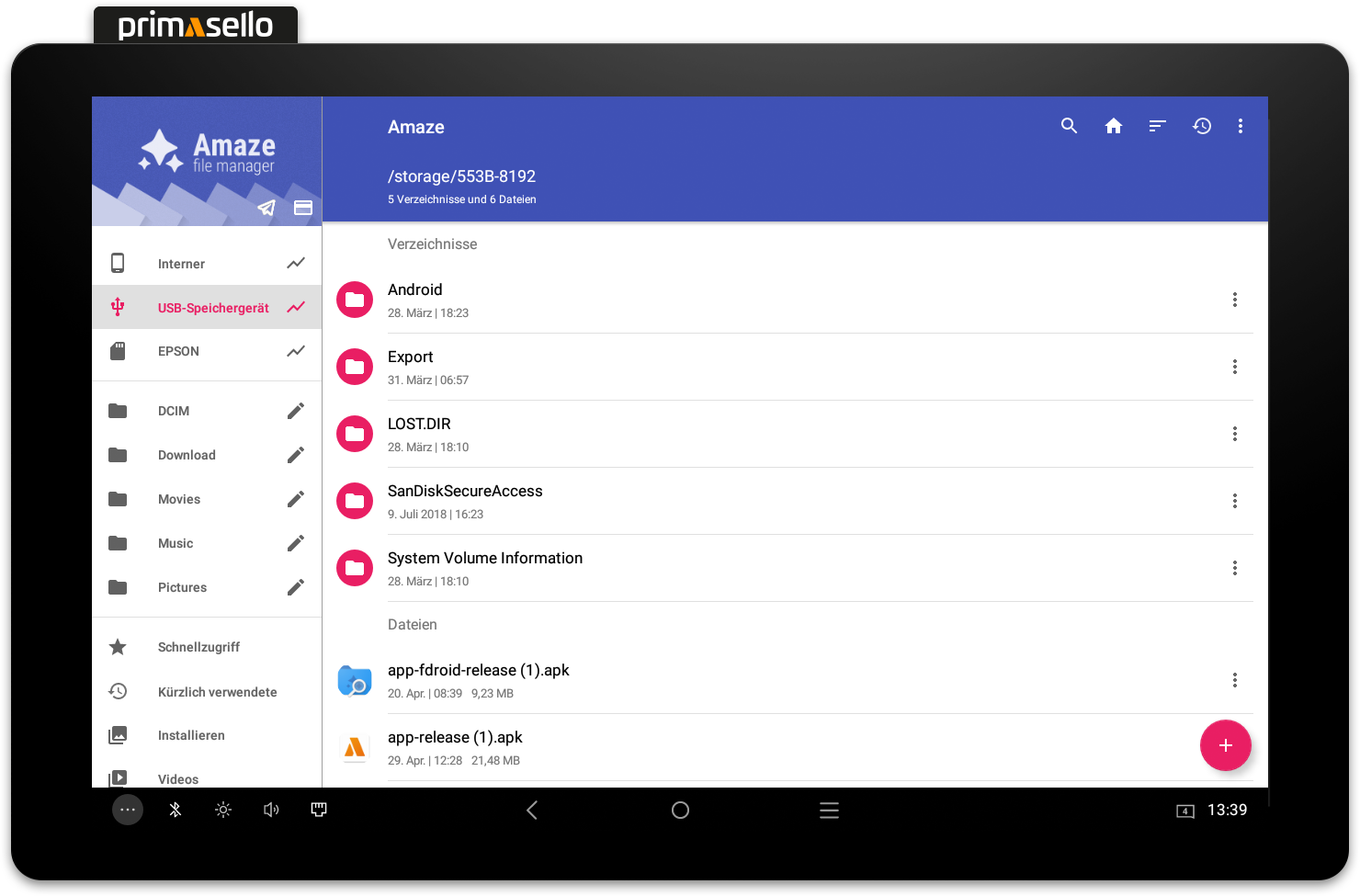The height and width of the screenshot is (896, 1360).
Task: Click the pencil edit icon beside Pictures
Action: 295,587
